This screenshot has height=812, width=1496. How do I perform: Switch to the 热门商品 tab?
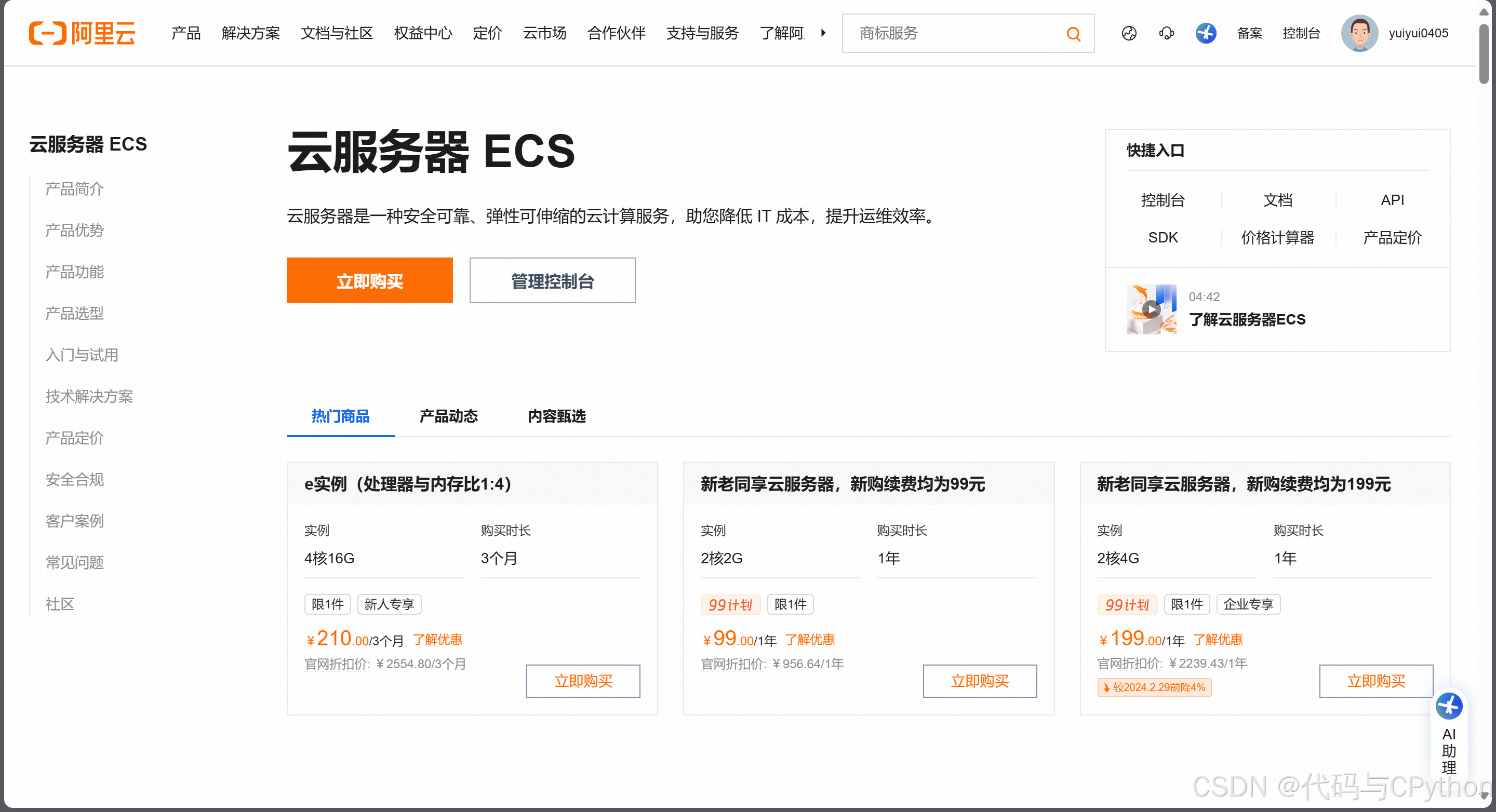pos(340,416)
